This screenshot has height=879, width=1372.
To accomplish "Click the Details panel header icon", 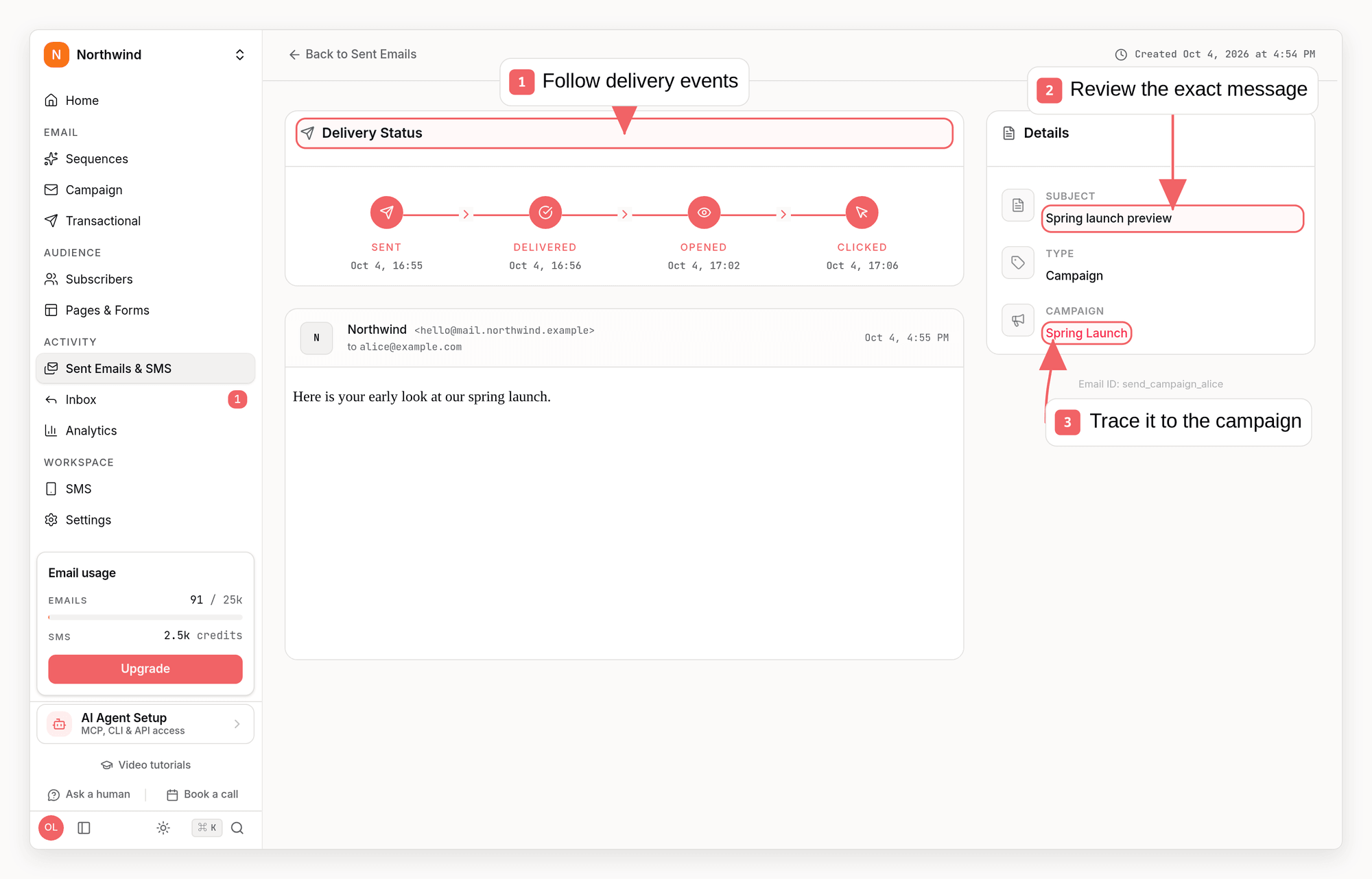I will click(x=1009, y=133).
